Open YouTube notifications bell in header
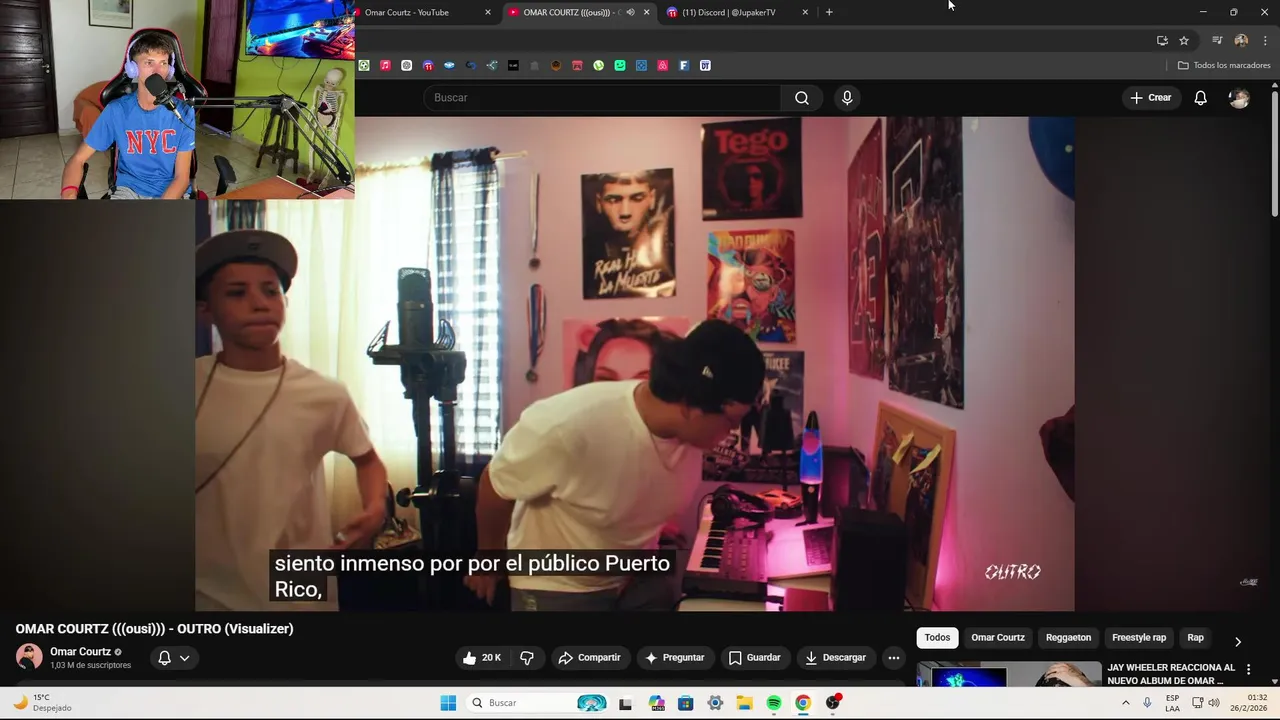Viewport: 1280px width, 720px height. (x=1200, y=98)
